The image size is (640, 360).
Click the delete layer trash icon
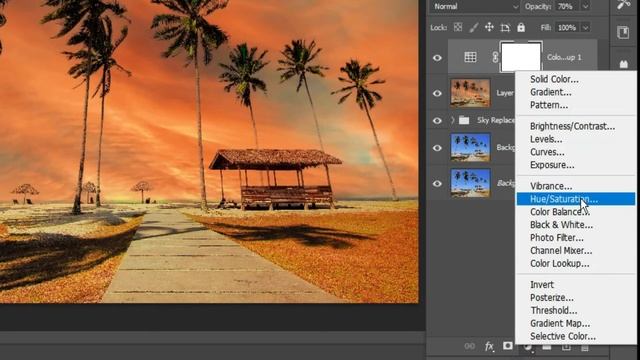[x=585, y=347]
